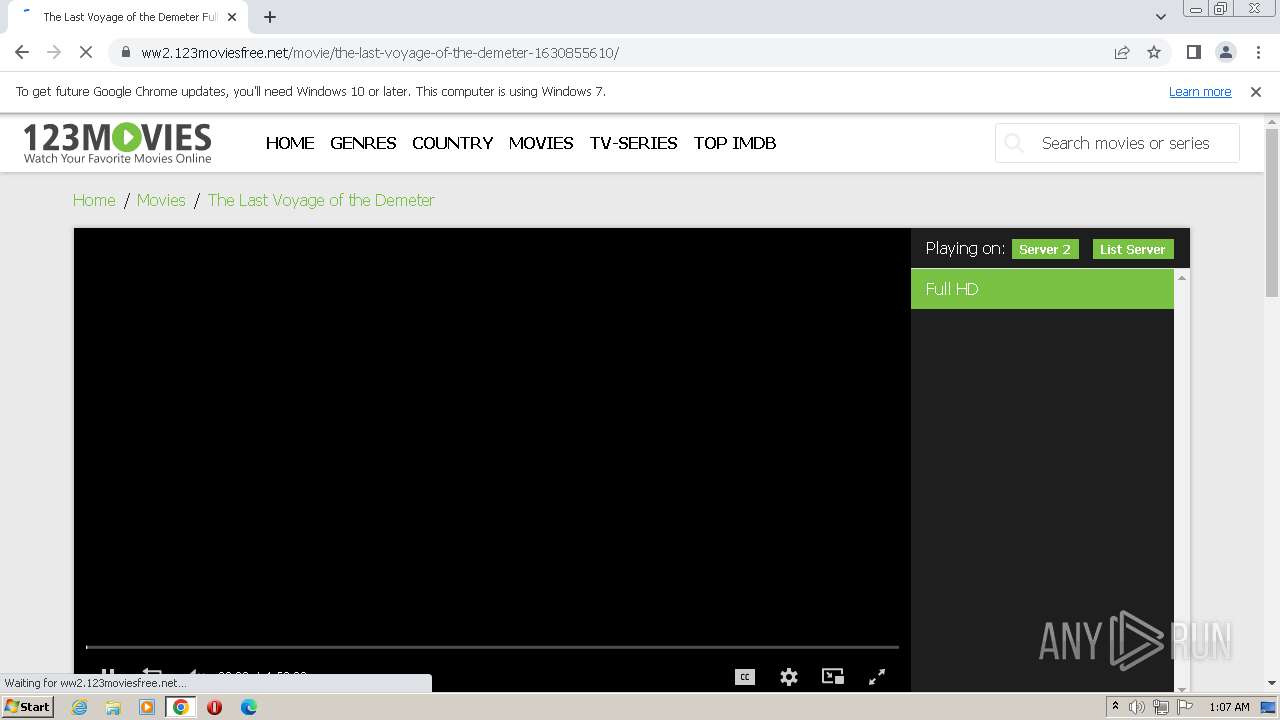Share this page
The width and height of the screenshot is (1280, 720).
pos(1122,52)
